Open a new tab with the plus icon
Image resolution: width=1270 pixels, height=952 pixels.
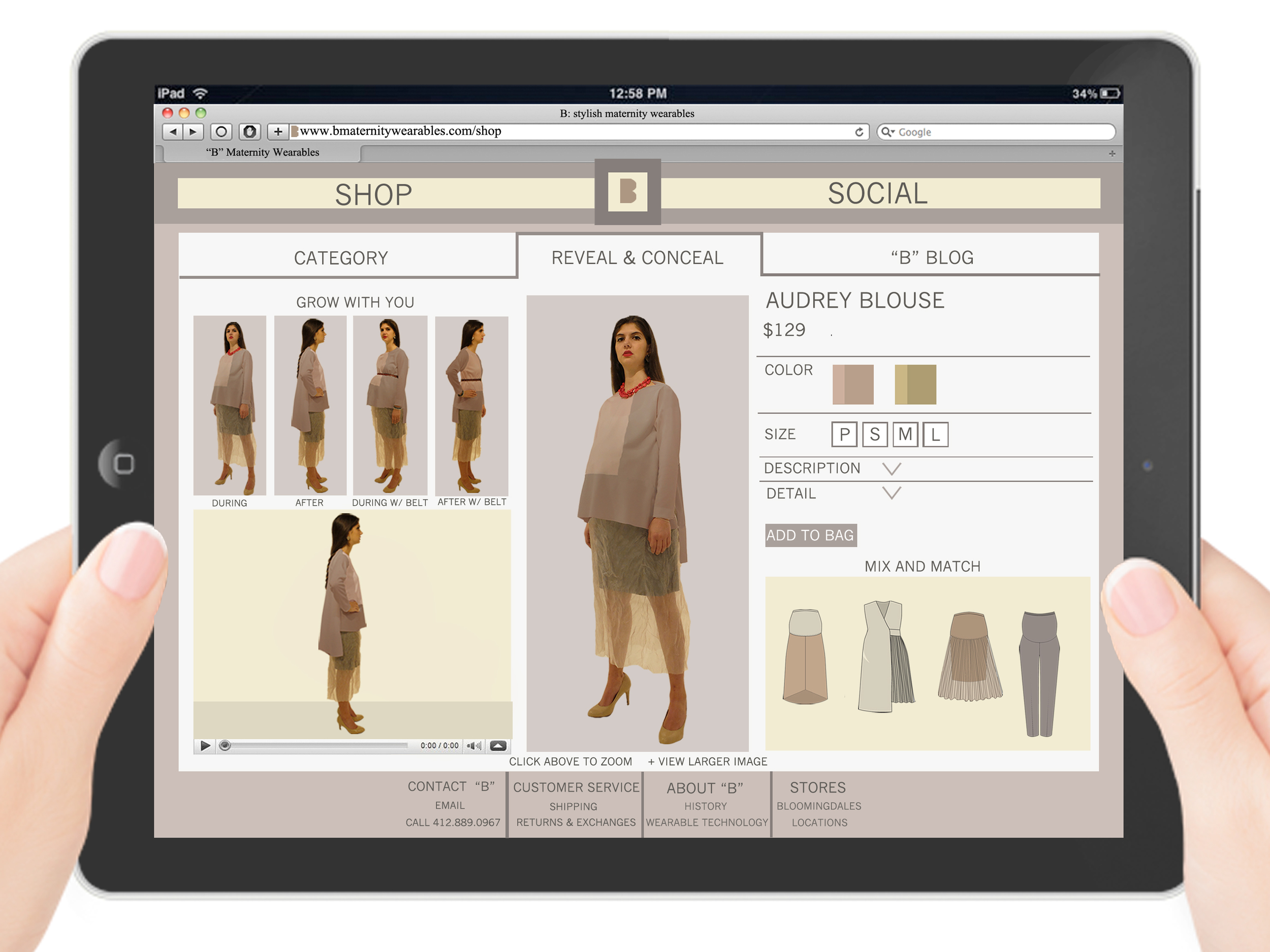(1112, 153)
